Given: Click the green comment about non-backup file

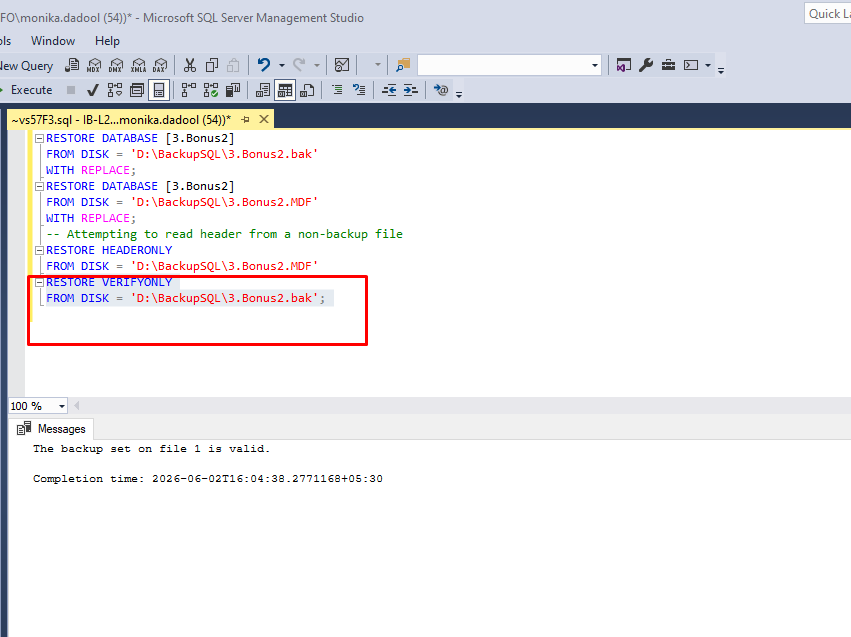Looking at the screenshot, I should coord(224,234).
